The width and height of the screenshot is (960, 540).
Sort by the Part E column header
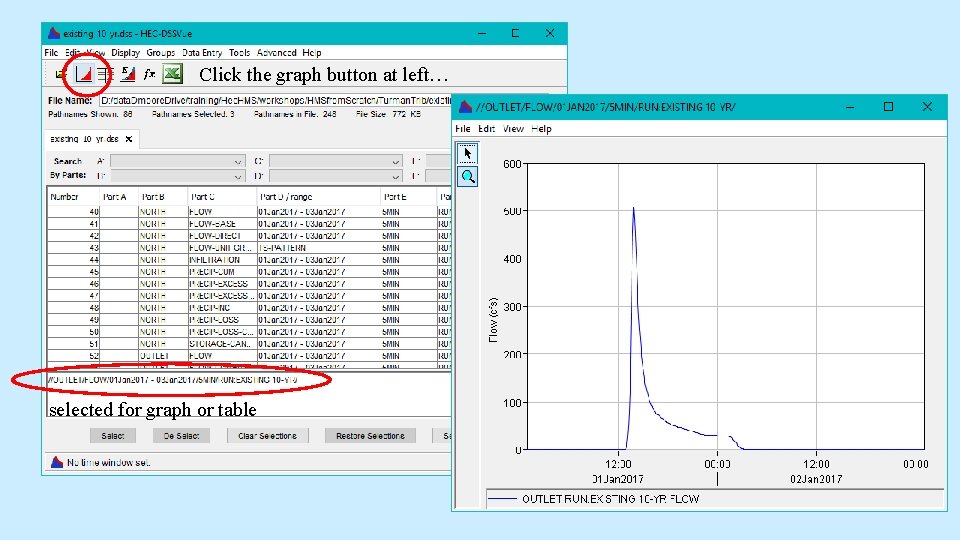[x=410, y=197]
